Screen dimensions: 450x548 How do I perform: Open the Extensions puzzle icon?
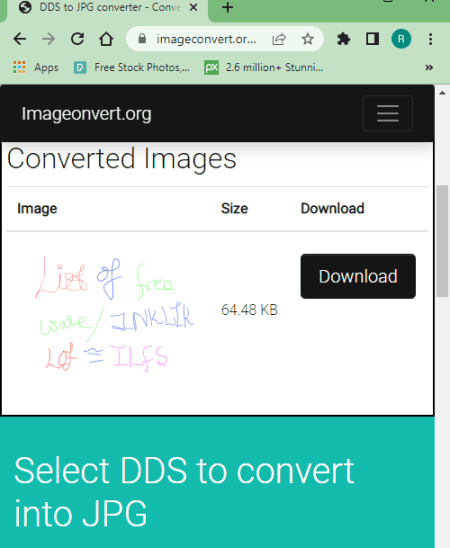pyautogui.click(x=343, y=39)
